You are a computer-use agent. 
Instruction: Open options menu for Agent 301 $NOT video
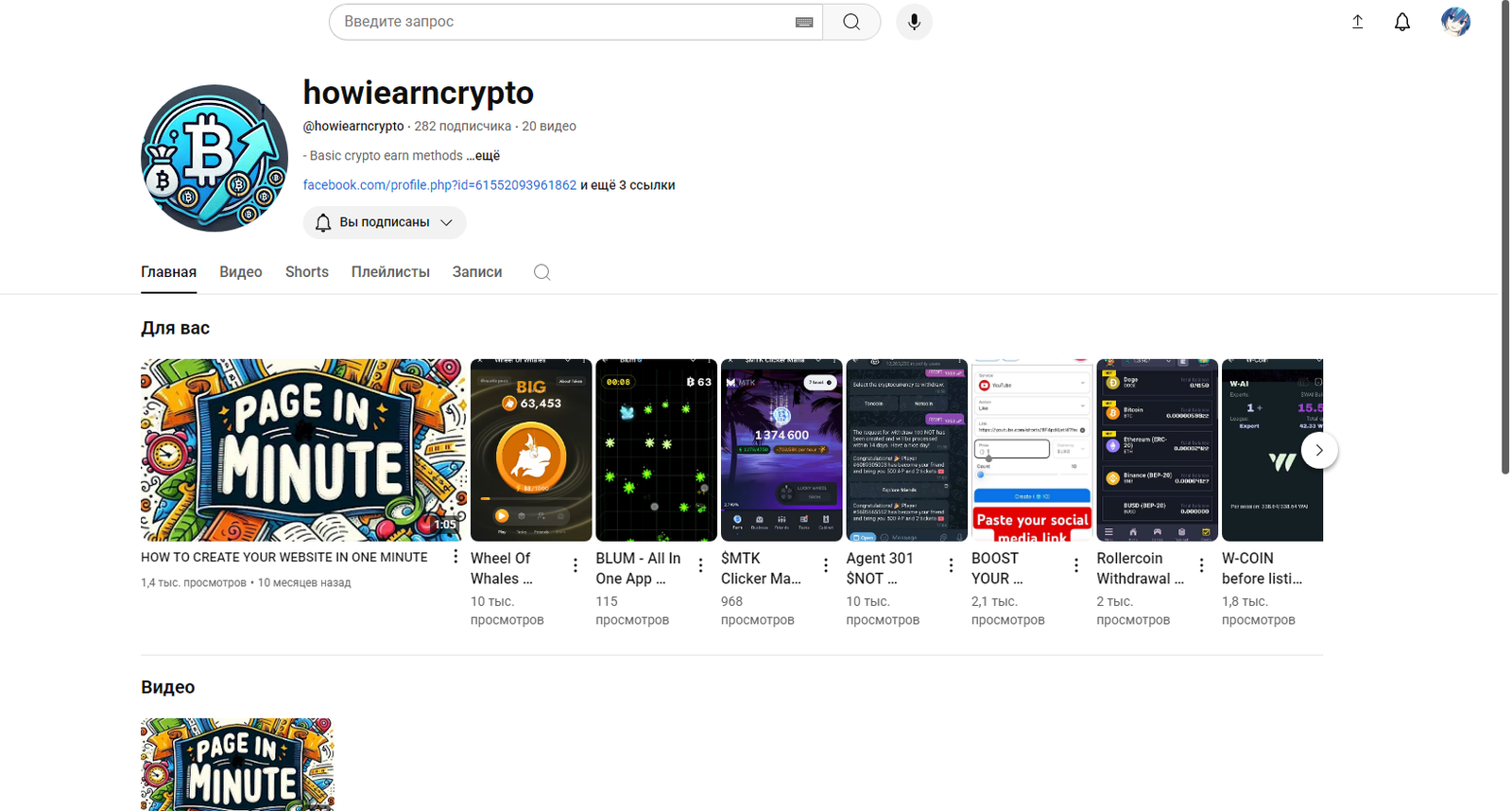coord(951,565)
